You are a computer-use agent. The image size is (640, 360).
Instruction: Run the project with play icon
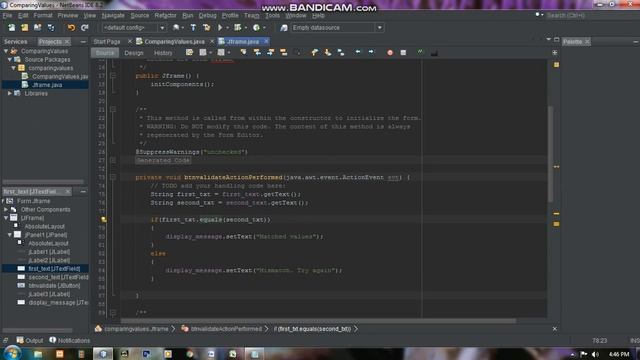coord(220,28)
